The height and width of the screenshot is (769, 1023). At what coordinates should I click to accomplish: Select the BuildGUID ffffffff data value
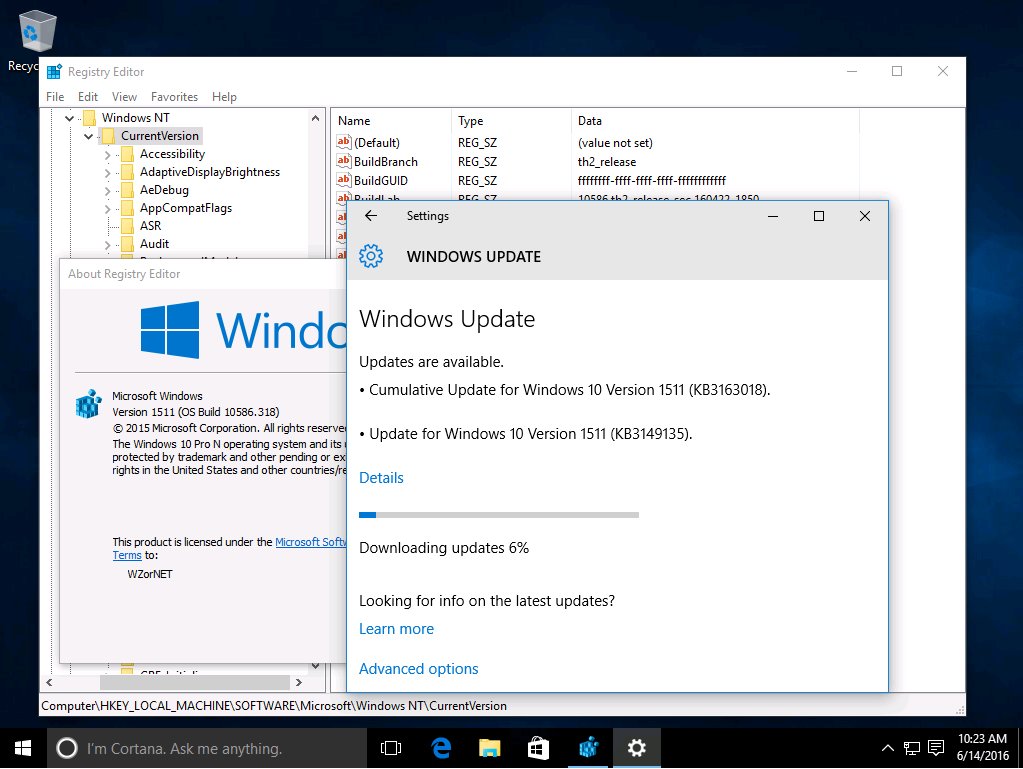pyautogui.click(x=651, y=181)
